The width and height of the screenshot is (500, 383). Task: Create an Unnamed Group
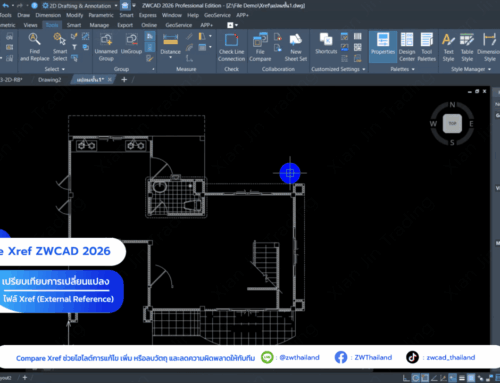pyautogui.click(x=106, y=47)
